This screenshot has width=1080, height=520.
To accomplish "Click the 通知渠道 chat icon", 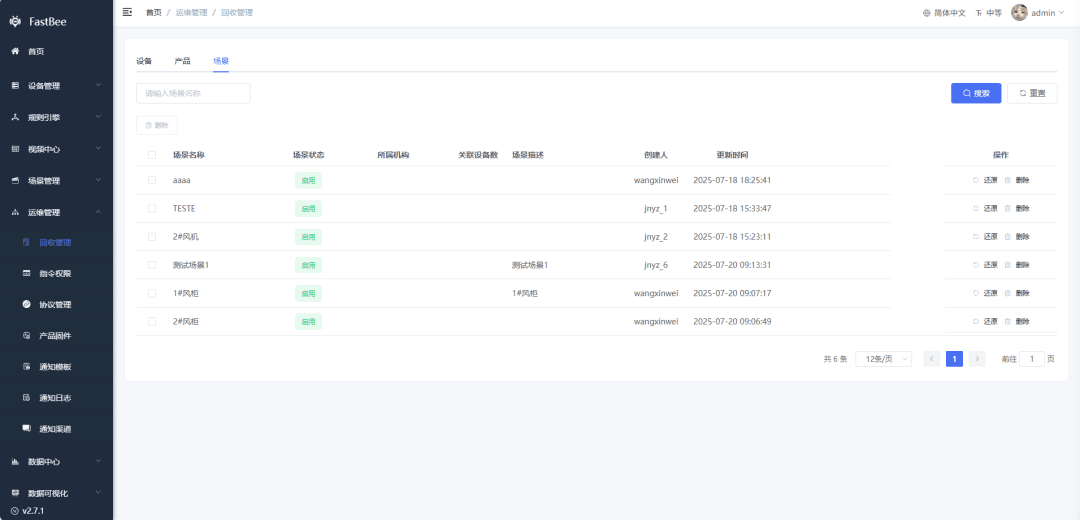I will (x=26, y=428).
